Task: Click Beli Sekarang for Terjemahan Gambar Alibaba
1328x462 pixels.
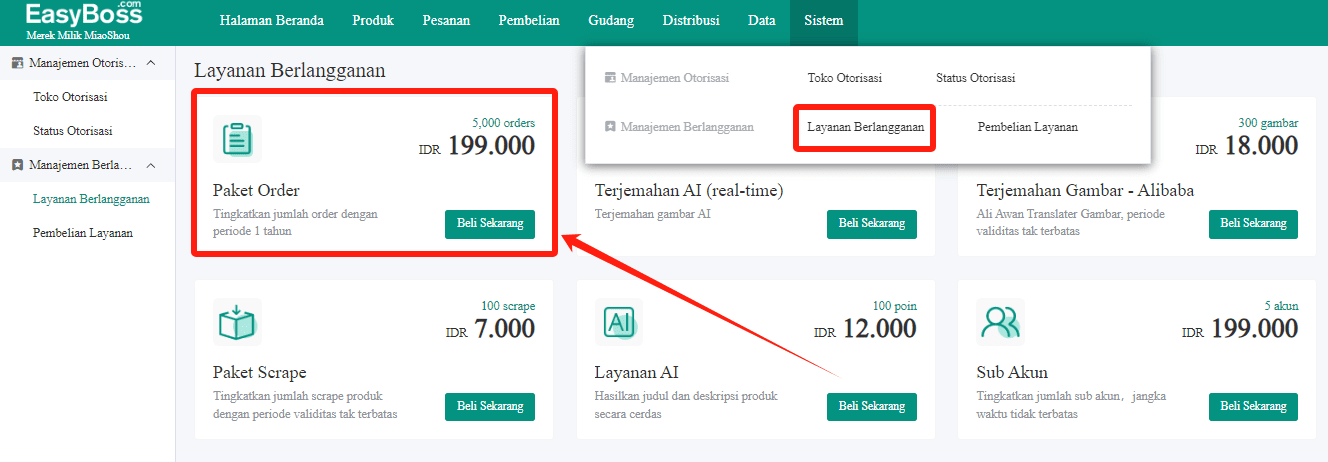Action: [x=1254, y=224]
